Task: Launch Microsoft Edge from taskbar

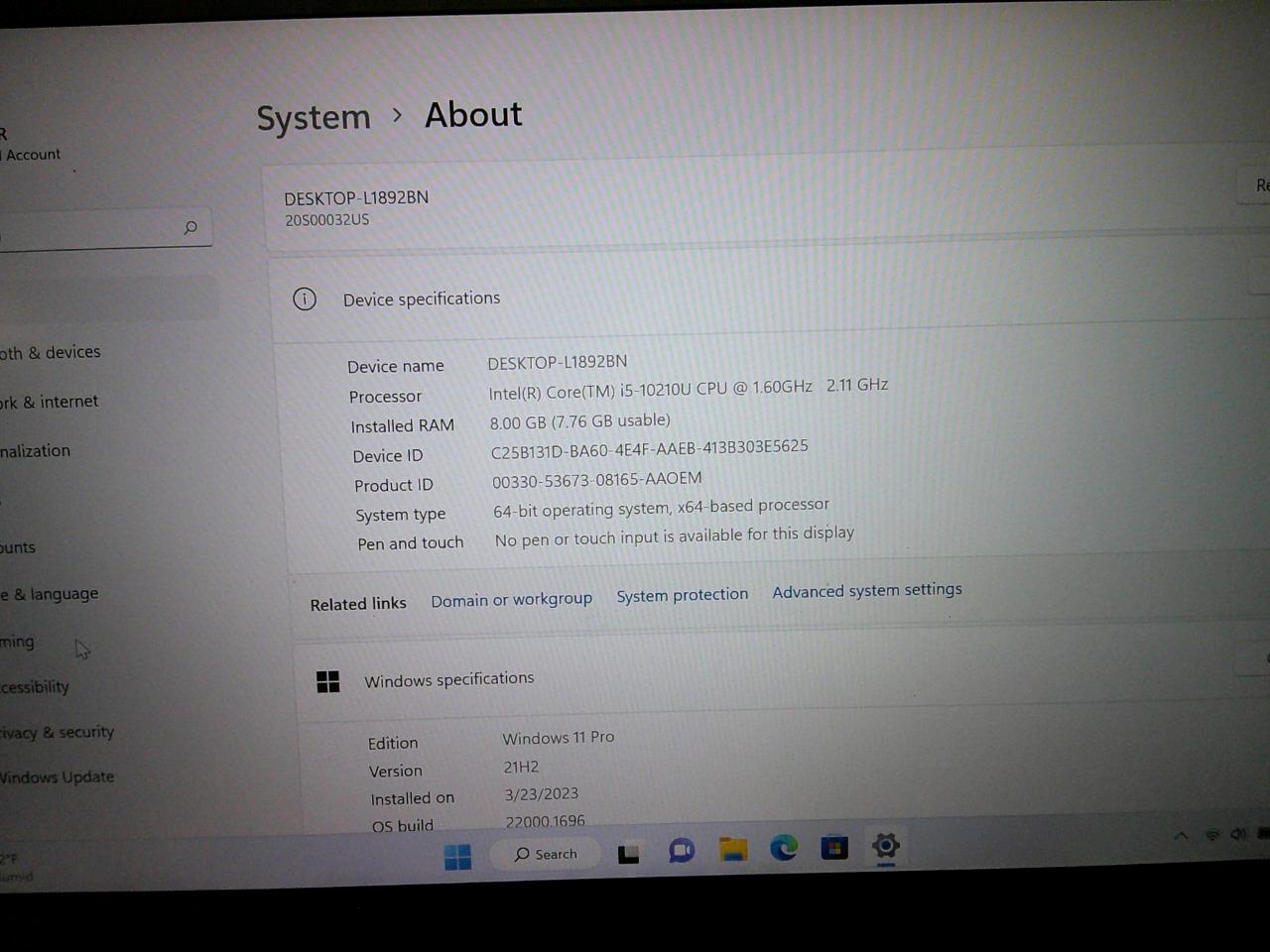Action: (784, 847)
